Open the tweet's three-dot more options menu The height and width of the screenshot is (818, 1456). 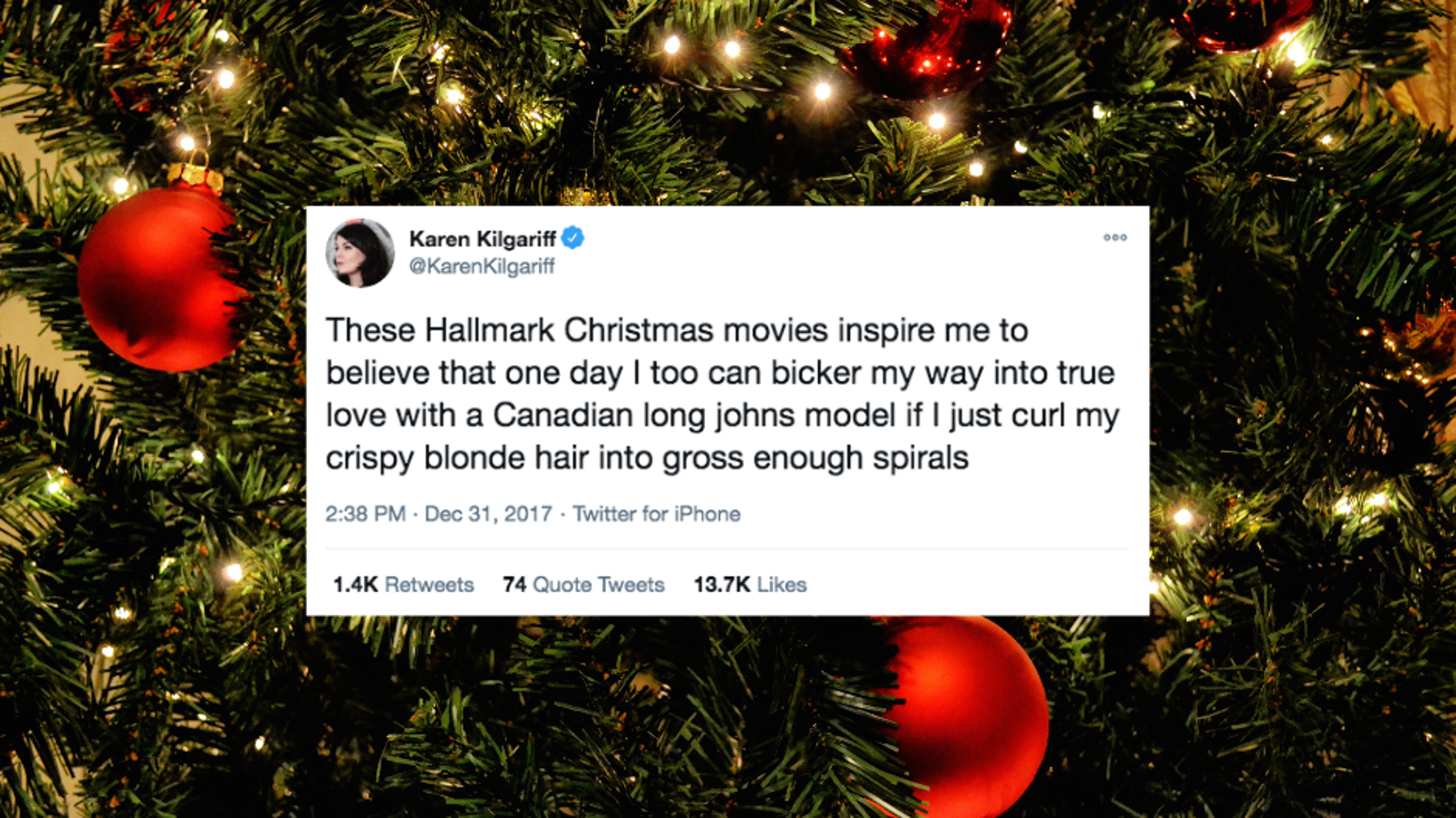pos(1115,237)
